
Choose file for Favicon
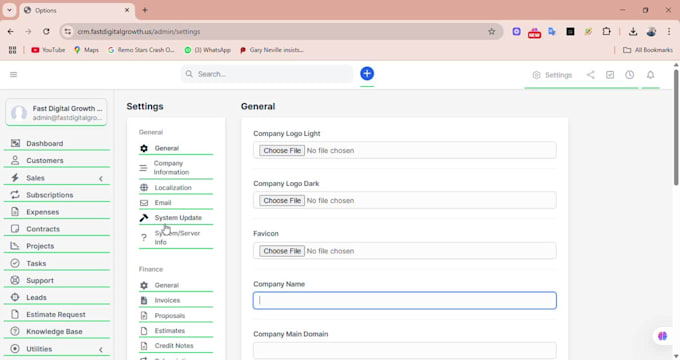click(282, 251)
